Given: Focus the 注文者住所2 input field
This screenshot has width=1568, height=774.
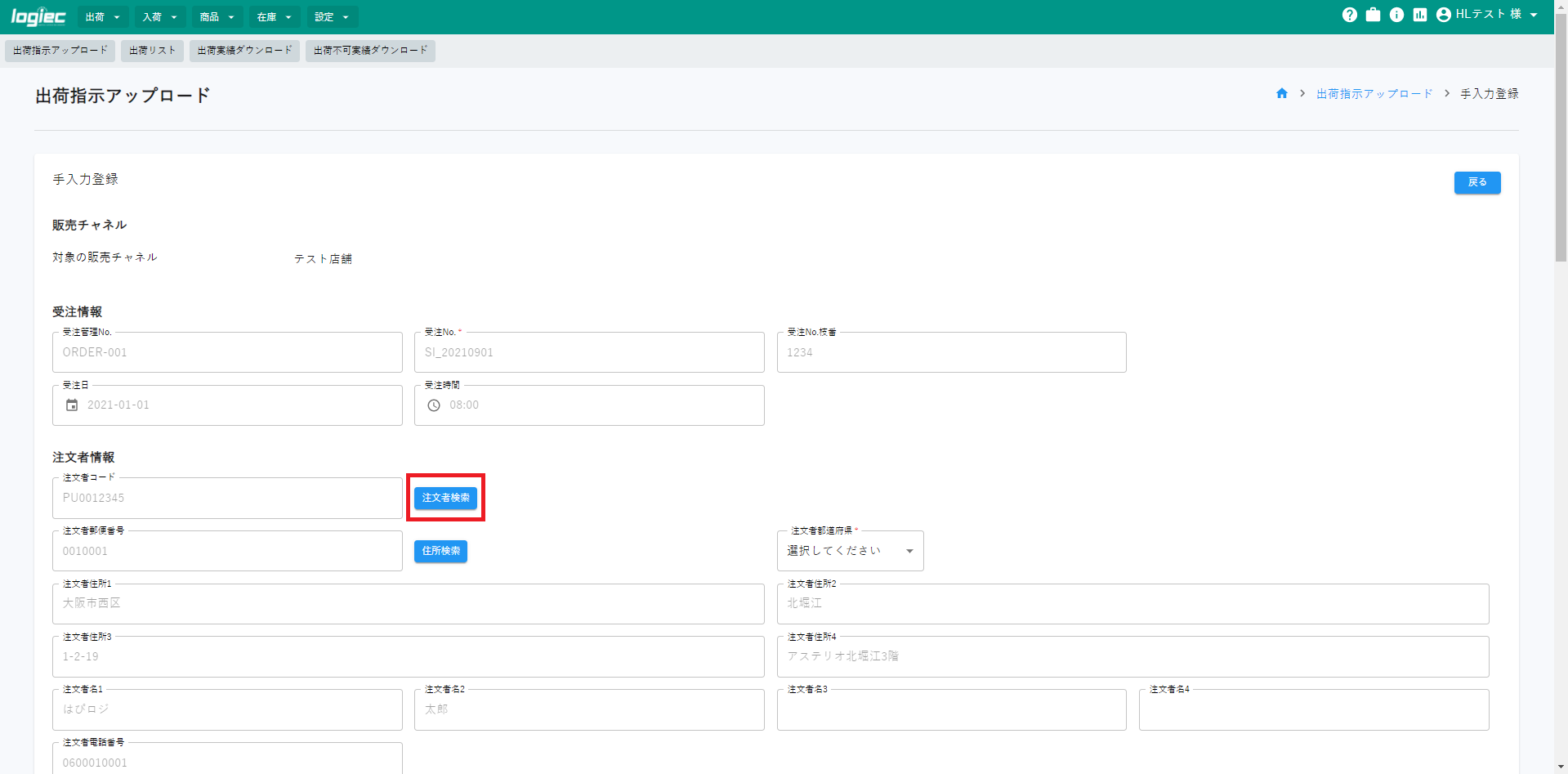Looking at the screenshot, I should [1133, 604].
